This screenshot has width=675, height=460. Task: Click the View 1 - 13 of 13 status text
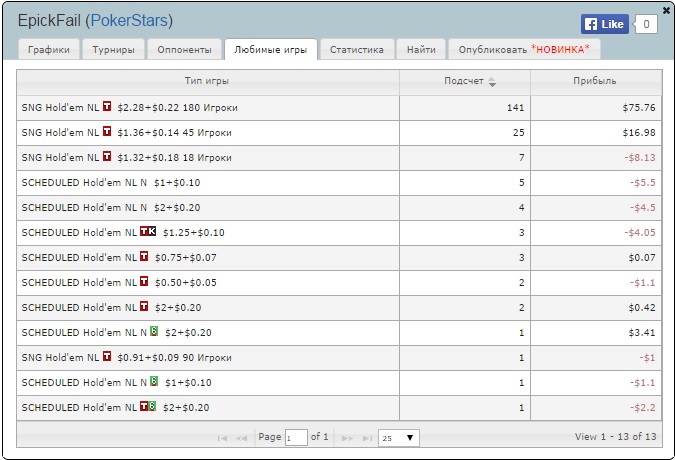[x=616, y=436]
